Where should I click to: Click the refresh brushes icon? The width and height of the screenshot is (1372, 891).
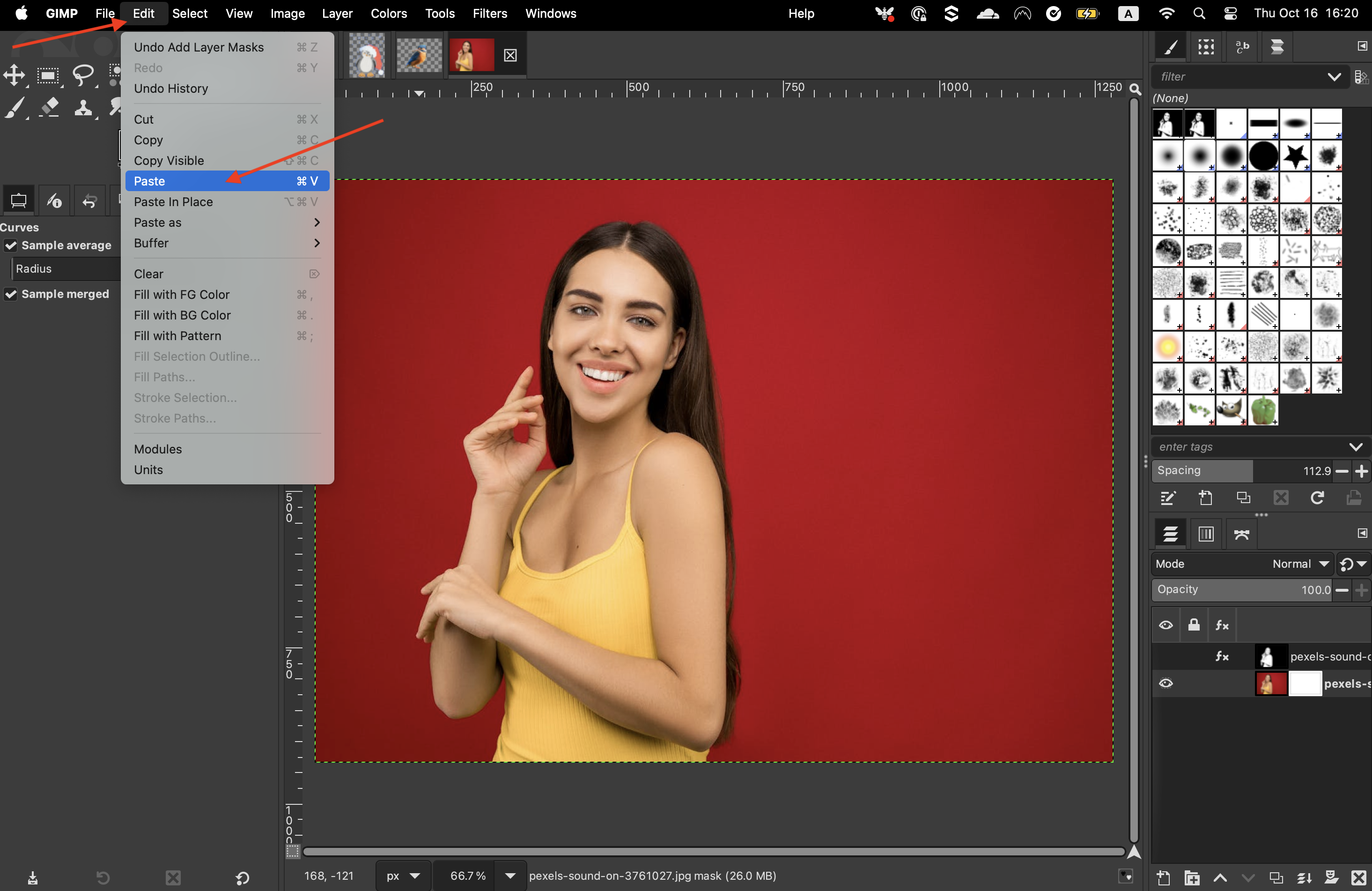[1317, 497]
